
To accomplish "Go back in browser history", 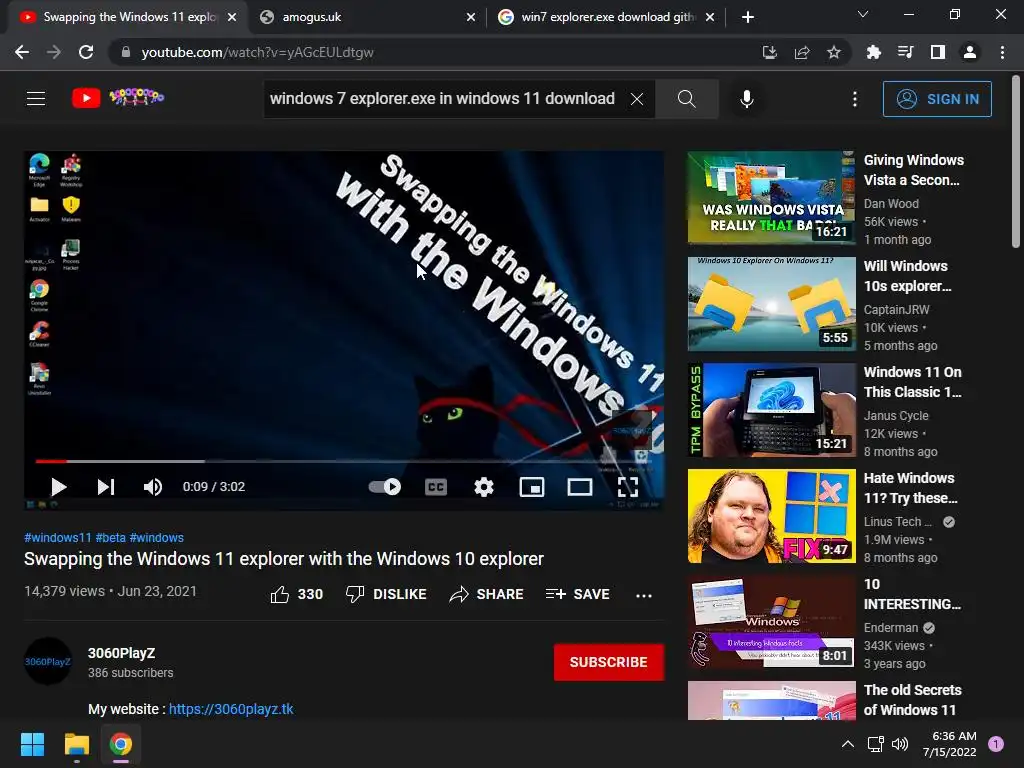I will (x=22, y=52).
